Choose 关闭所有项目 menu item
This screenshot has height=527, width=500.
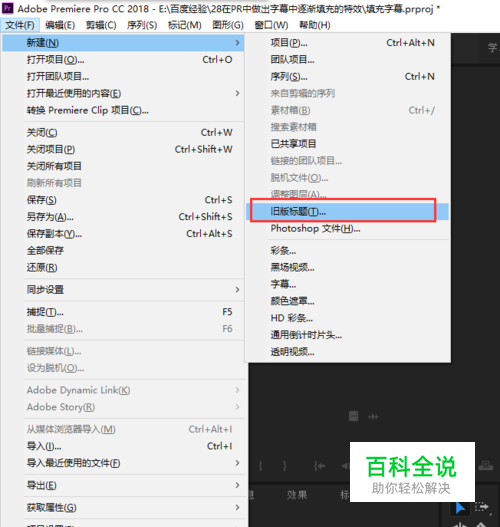[123, 166]
